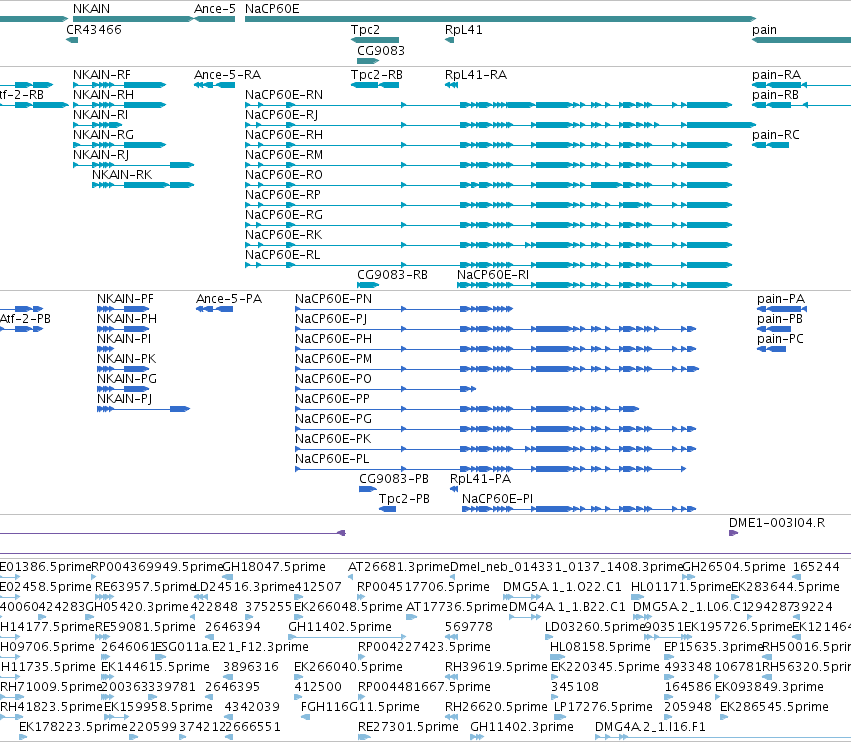Select EST LD03260.5prime
The image size is (851, 742).
pos(595,627)
